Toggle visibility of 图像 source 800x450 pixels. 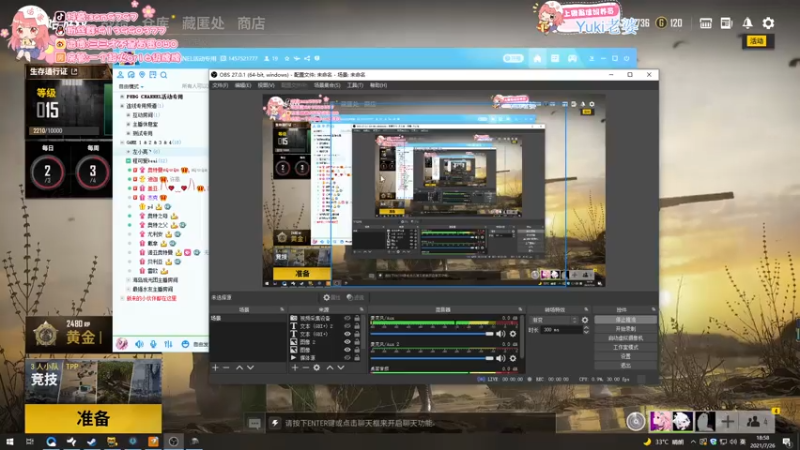(347, 350)
